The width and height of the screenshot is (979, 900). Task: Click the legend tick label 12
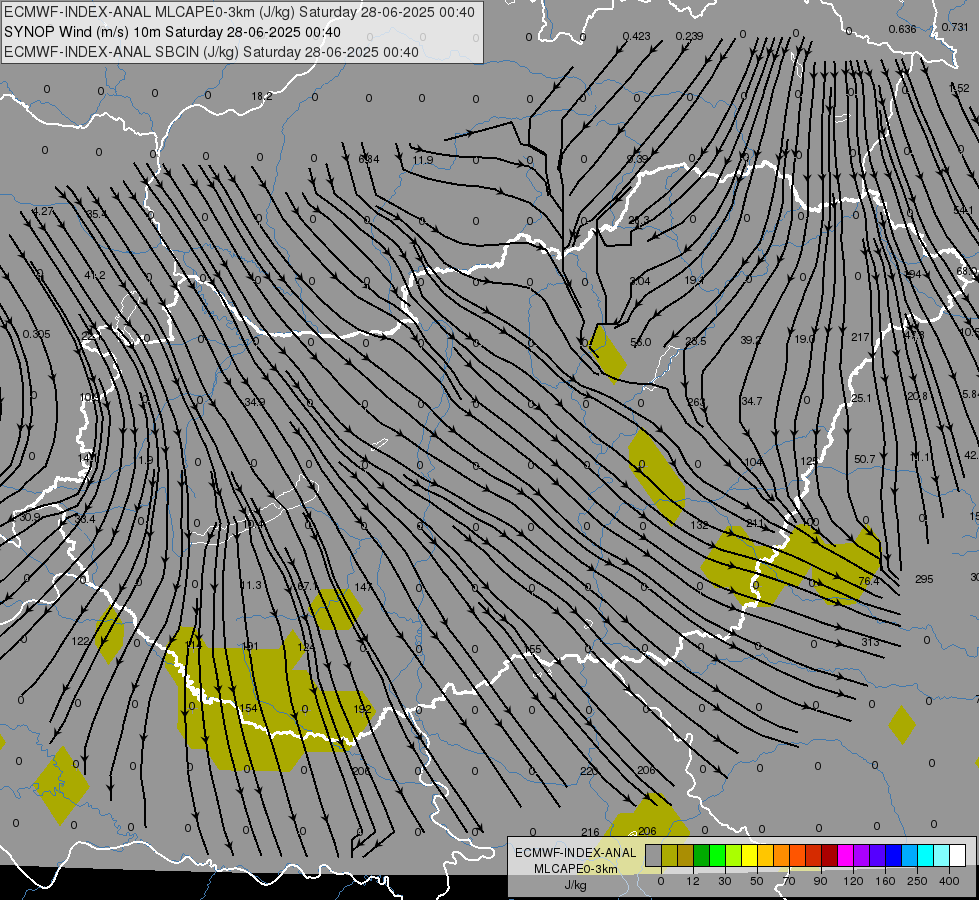pyautogui.click(x=692, y=881)
